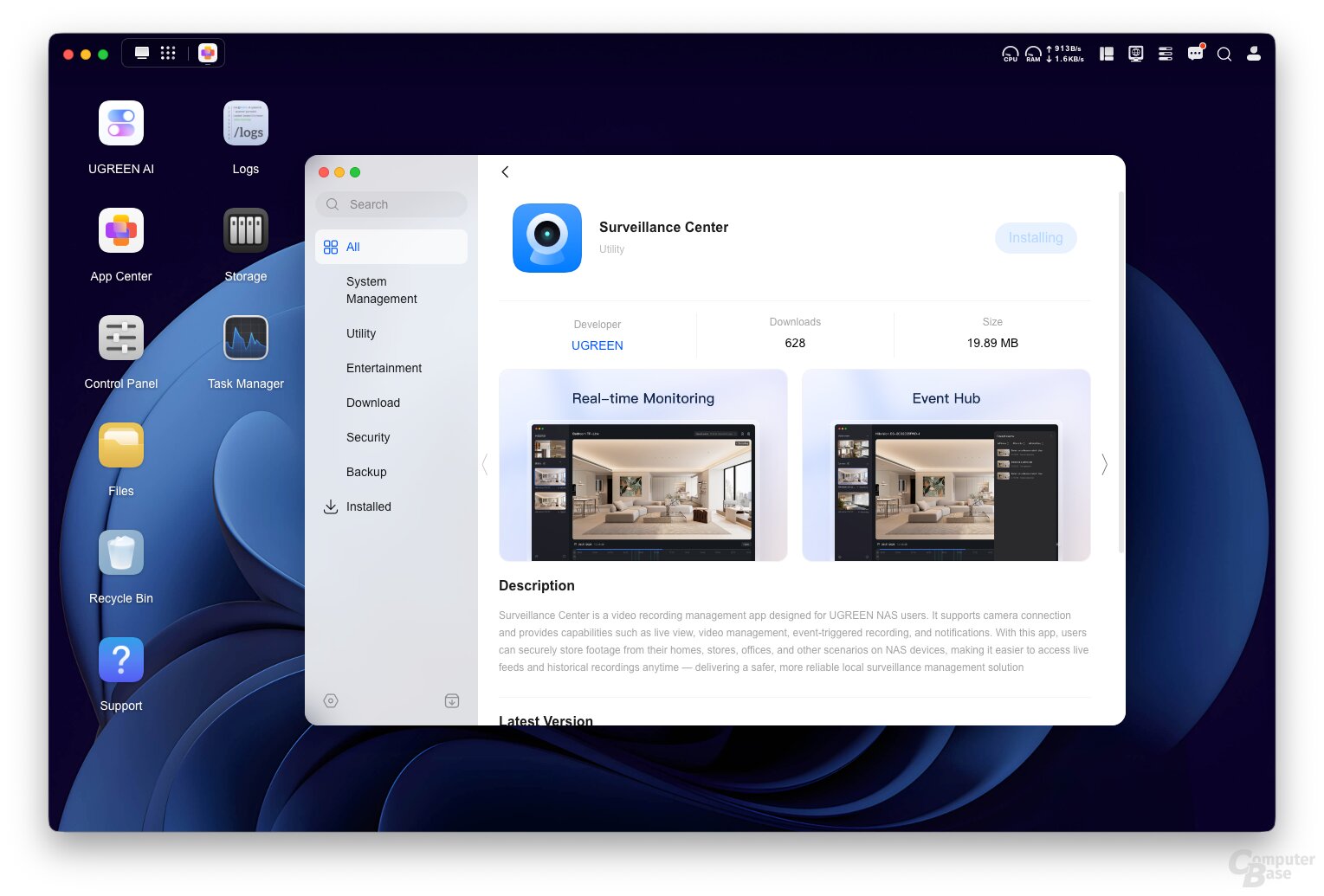
Task: Select the Security category
Action: (x=391, y=437)
